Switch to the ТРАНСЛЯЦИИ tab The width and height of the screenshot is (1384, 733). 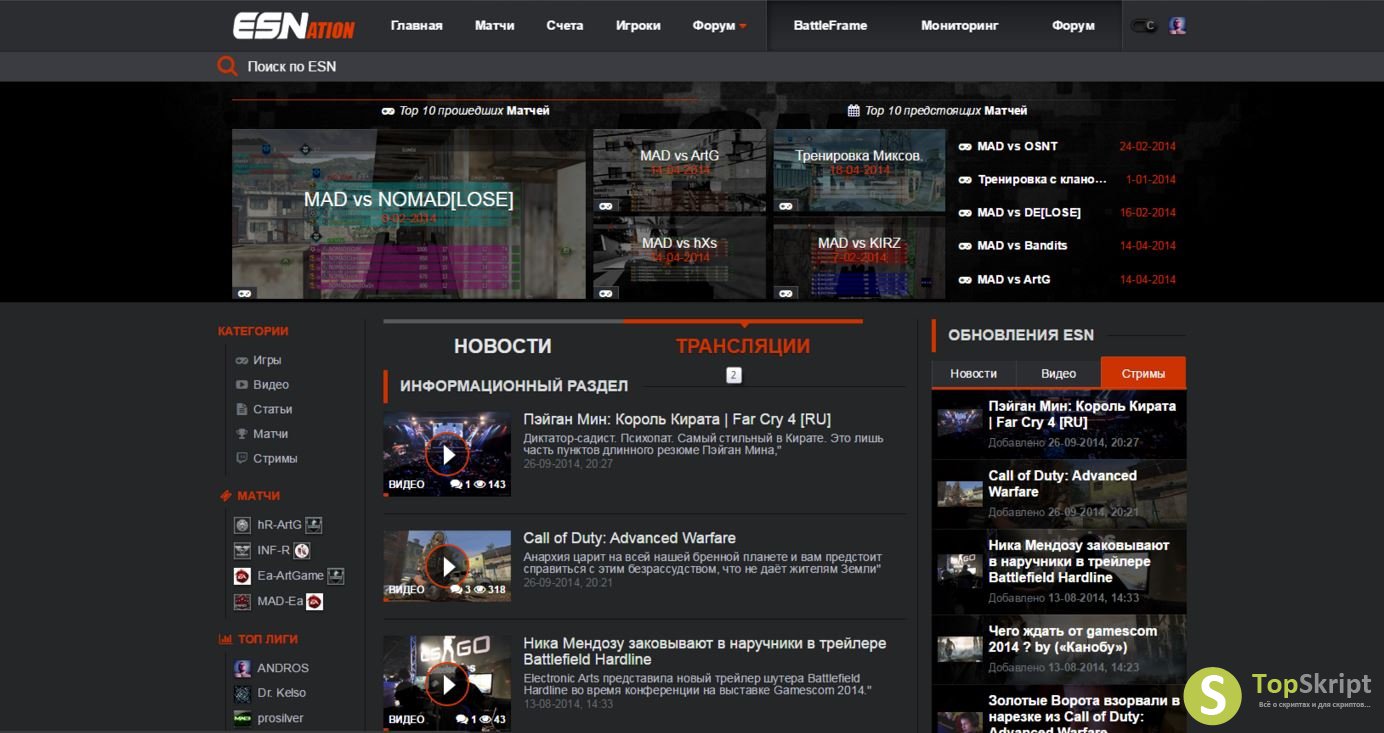pos(743,346)
